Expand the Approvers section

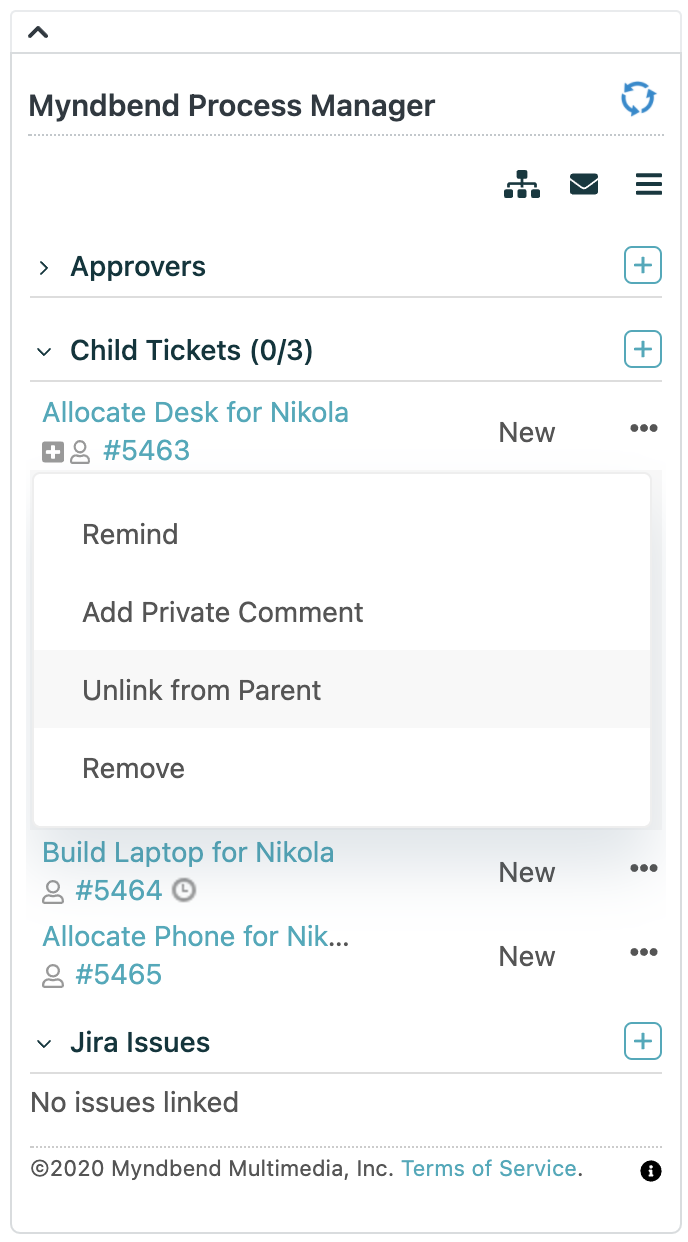tap(44, 267)
